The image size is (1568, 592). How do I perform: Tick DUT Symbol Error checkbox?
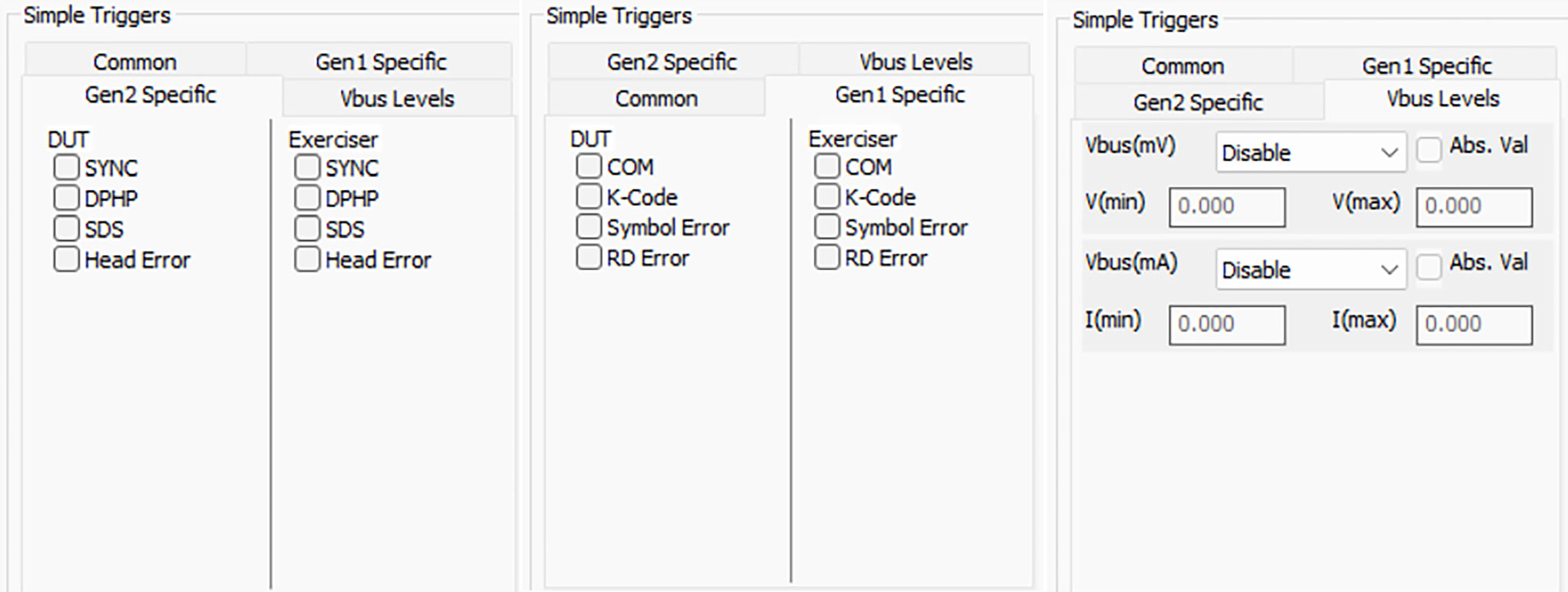(x=589, y=227)
